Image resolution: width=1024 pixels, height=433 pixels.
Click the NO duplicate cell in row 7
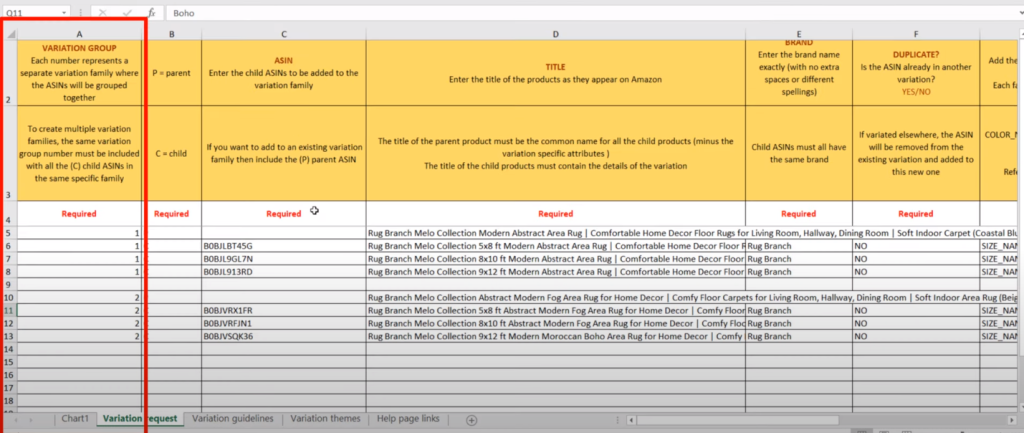pyautogui.click(x=916, y=259)
